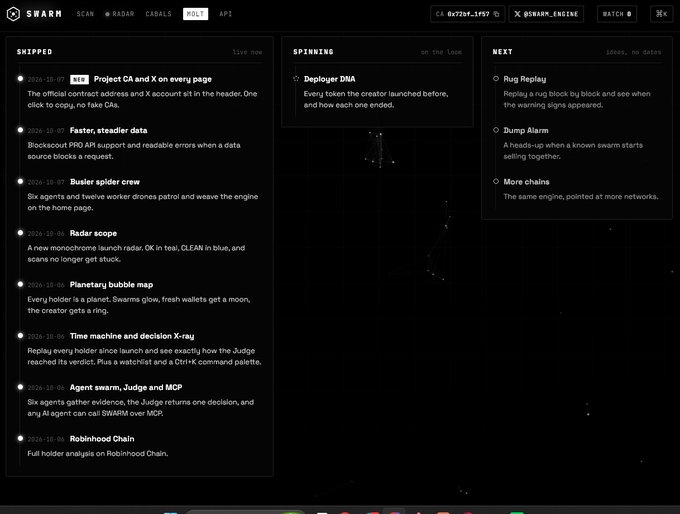680x514 pixels.
Task: Click the SHIPPED column header
Action: coord(34,52)
